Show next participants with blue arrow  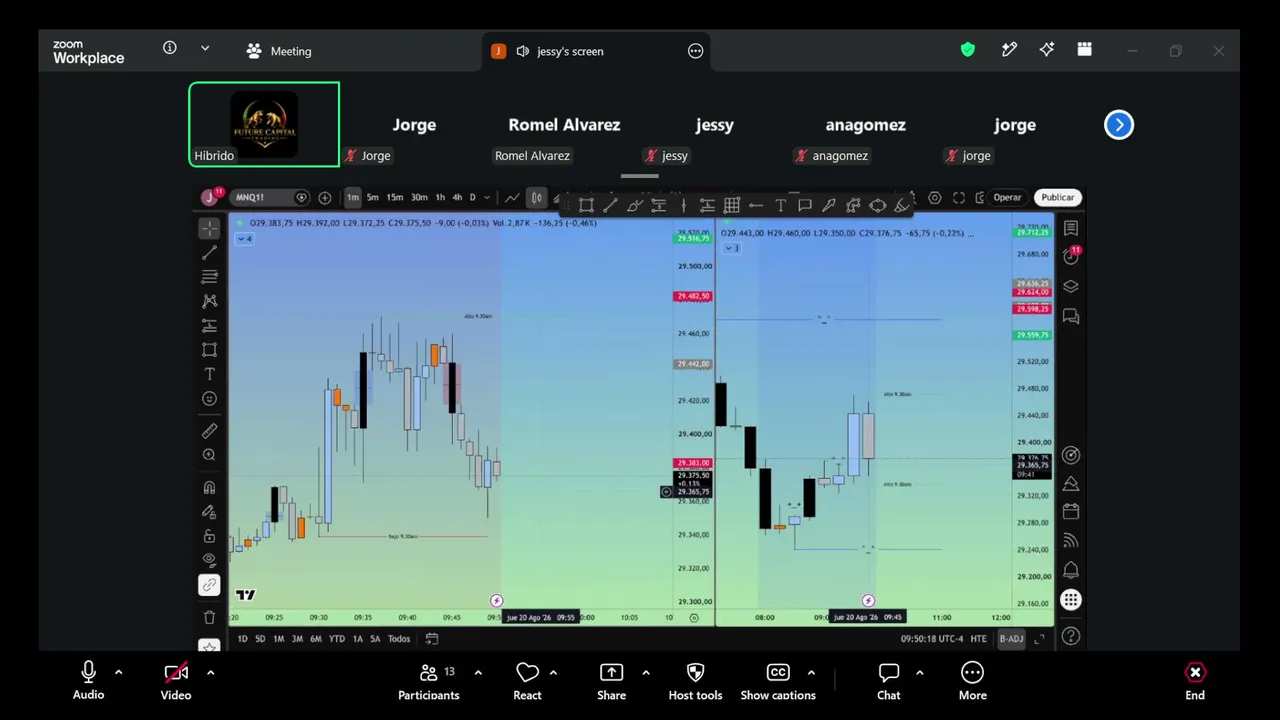point(1119,125)
